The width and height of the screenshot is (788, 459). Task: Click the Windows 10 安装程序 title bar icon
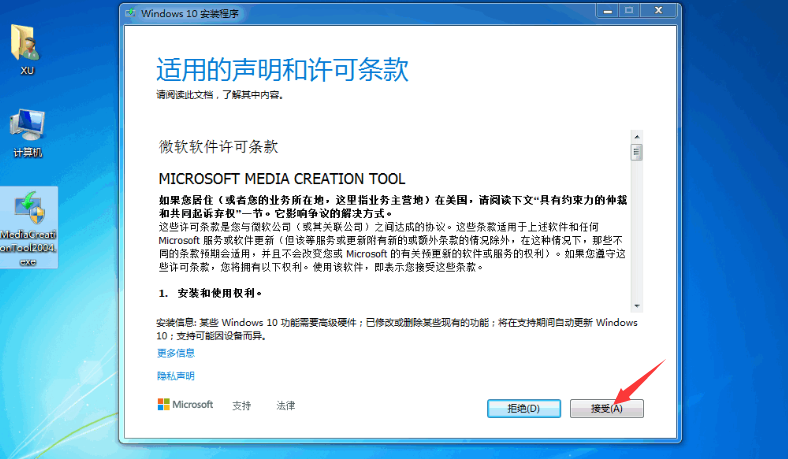tap(133, 11)
